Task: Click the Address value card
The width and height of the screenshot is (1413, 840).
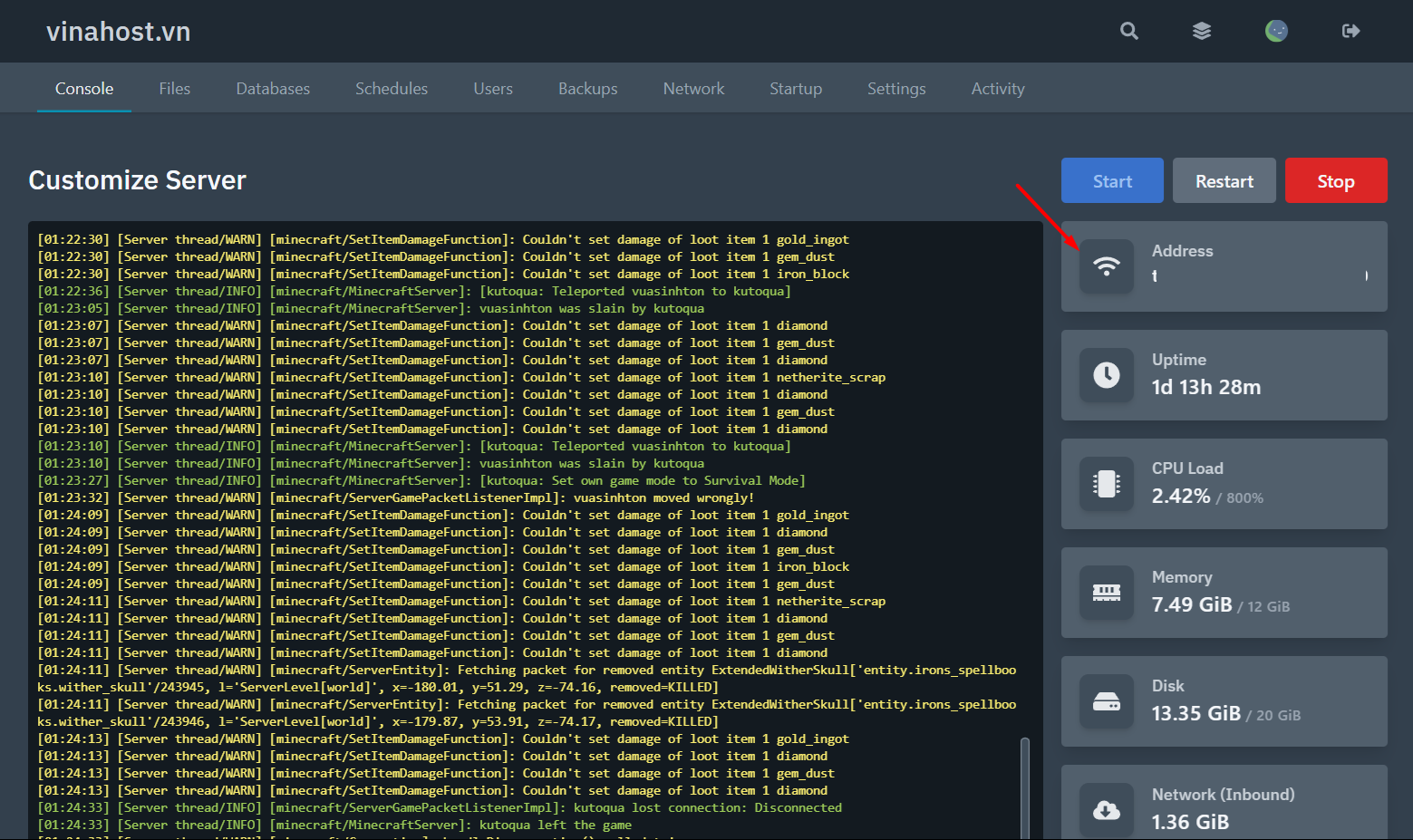Action: tap(1224, 266)
